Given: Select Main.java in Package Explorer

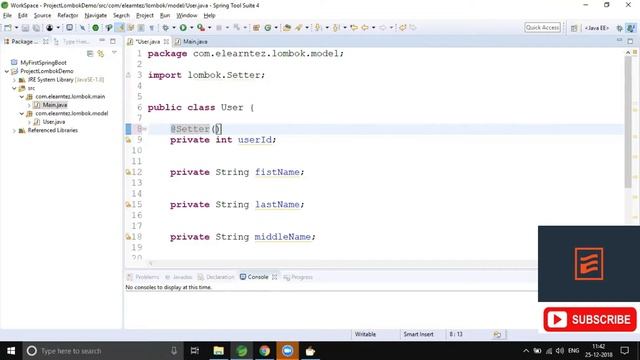Looking at the screenshot, I should pos(51,105).
